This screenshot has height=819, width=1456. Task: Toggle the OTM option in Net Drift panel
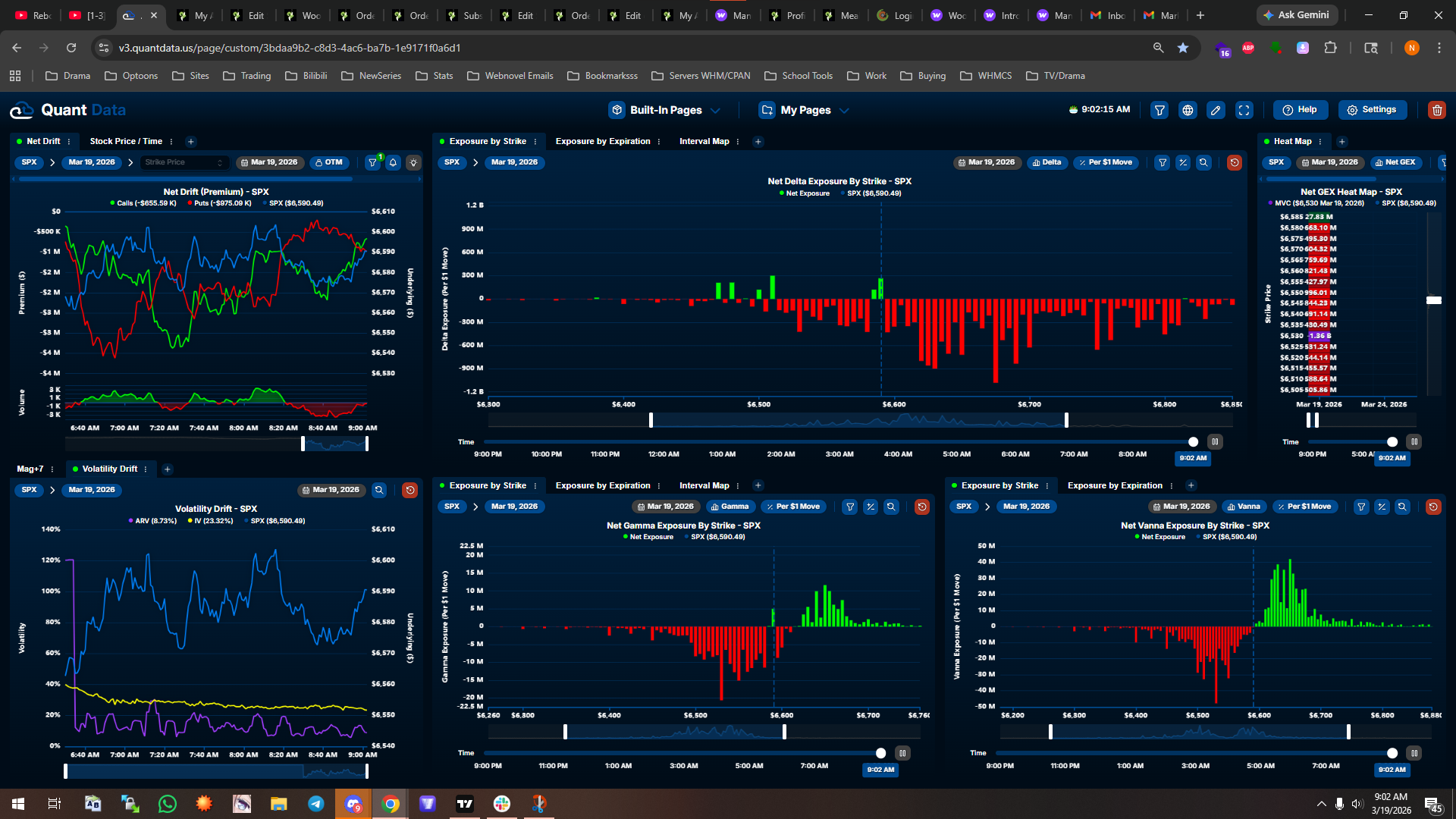pyautogui.click(x=328, y=162)
